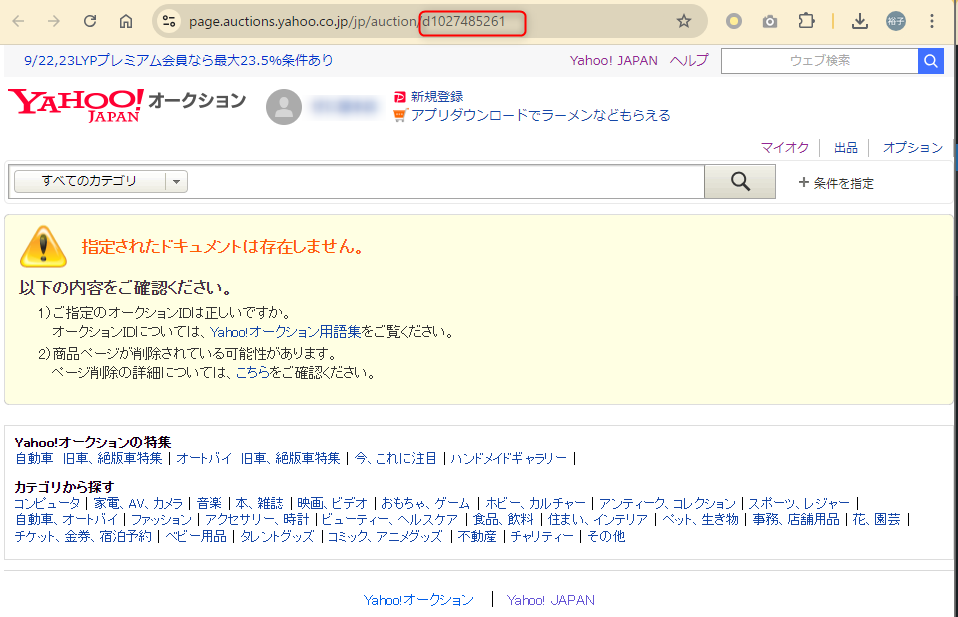Go forward with the browser forward arrow
958x617 pixels.
pyautogui.click(x=54, y=21)
